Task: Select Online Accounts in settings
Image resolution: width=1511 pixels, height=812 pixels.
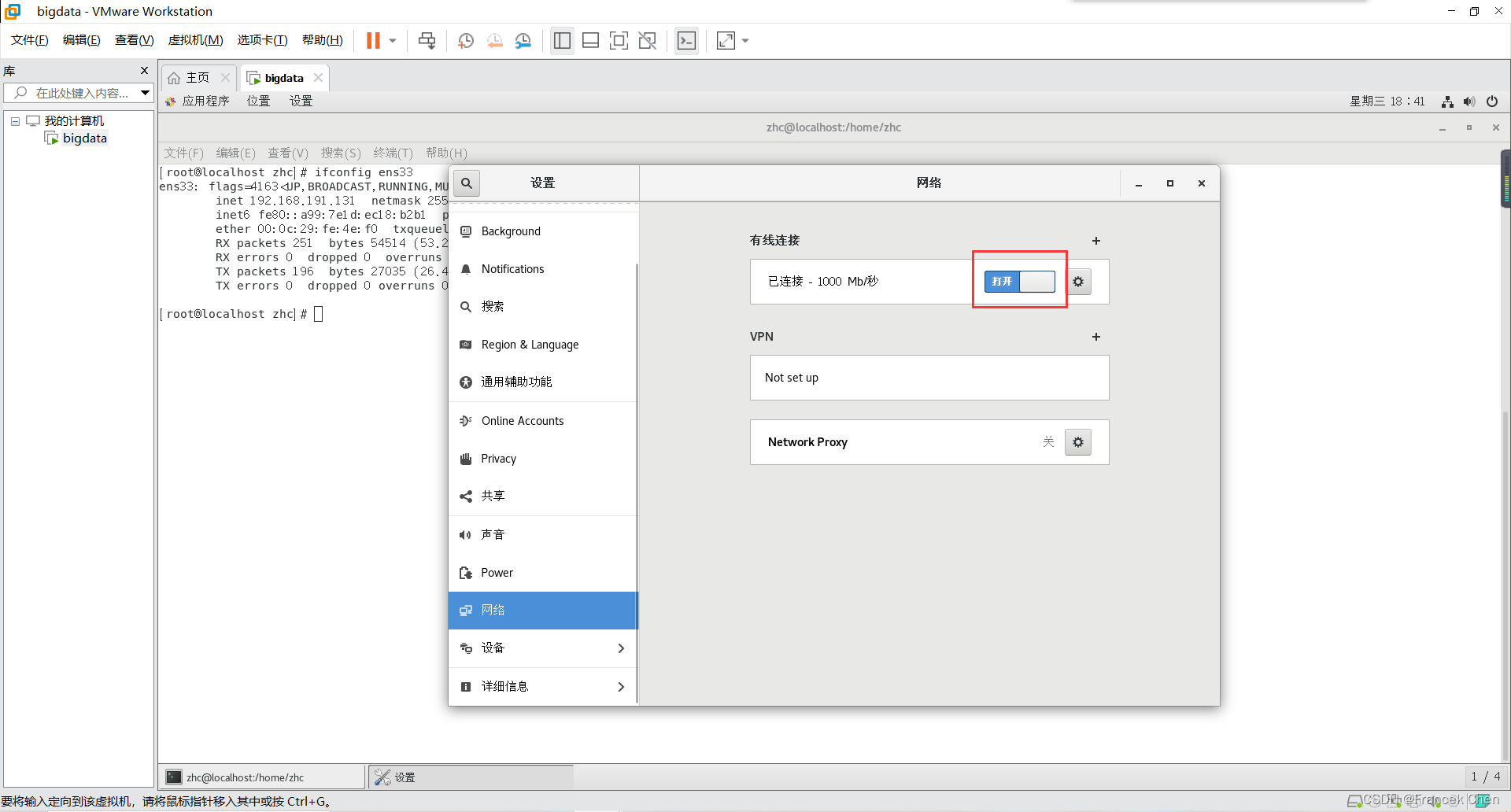Action: point(543,421)
